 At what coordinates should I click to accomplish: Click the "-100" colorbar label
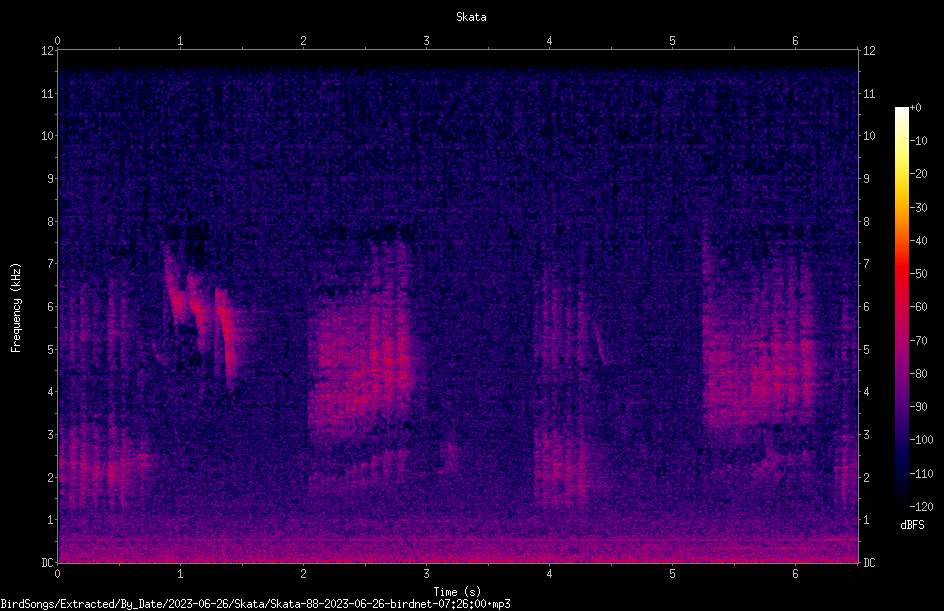point(921,440)
